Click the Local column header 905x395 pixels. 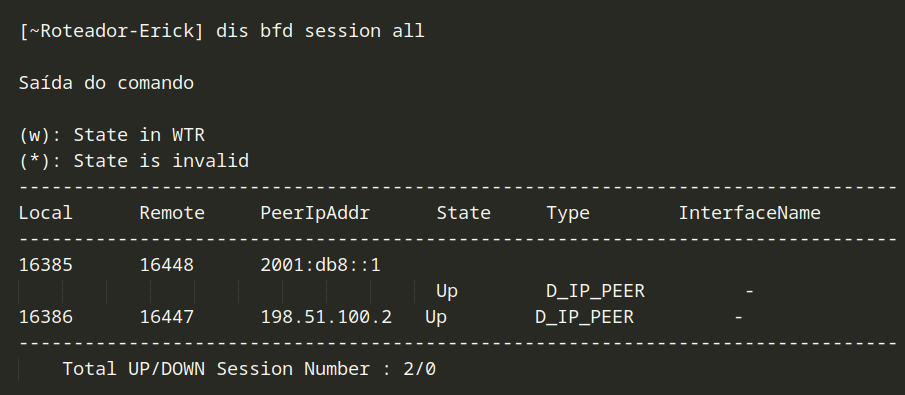click(46, 213)
